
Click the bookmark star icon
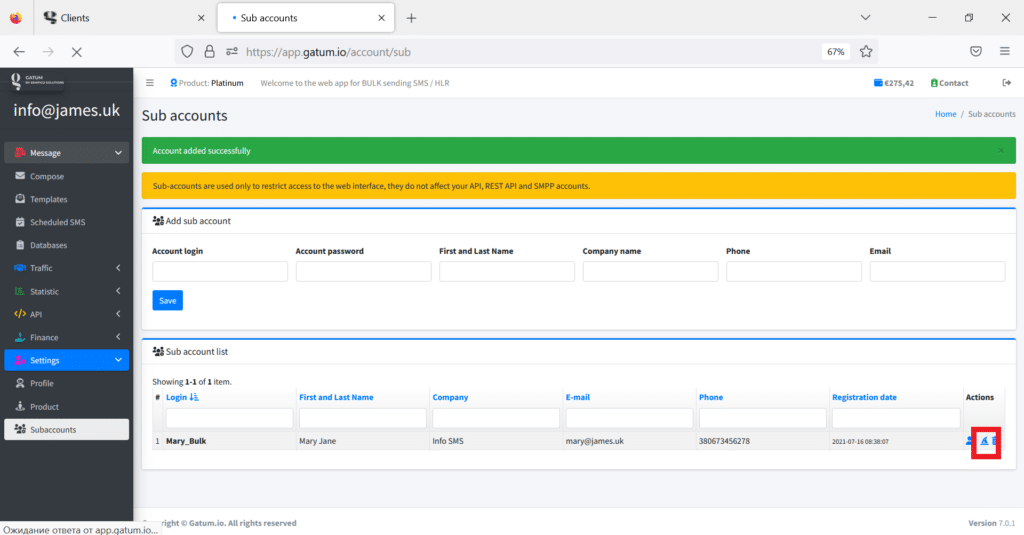click(866, 52)
